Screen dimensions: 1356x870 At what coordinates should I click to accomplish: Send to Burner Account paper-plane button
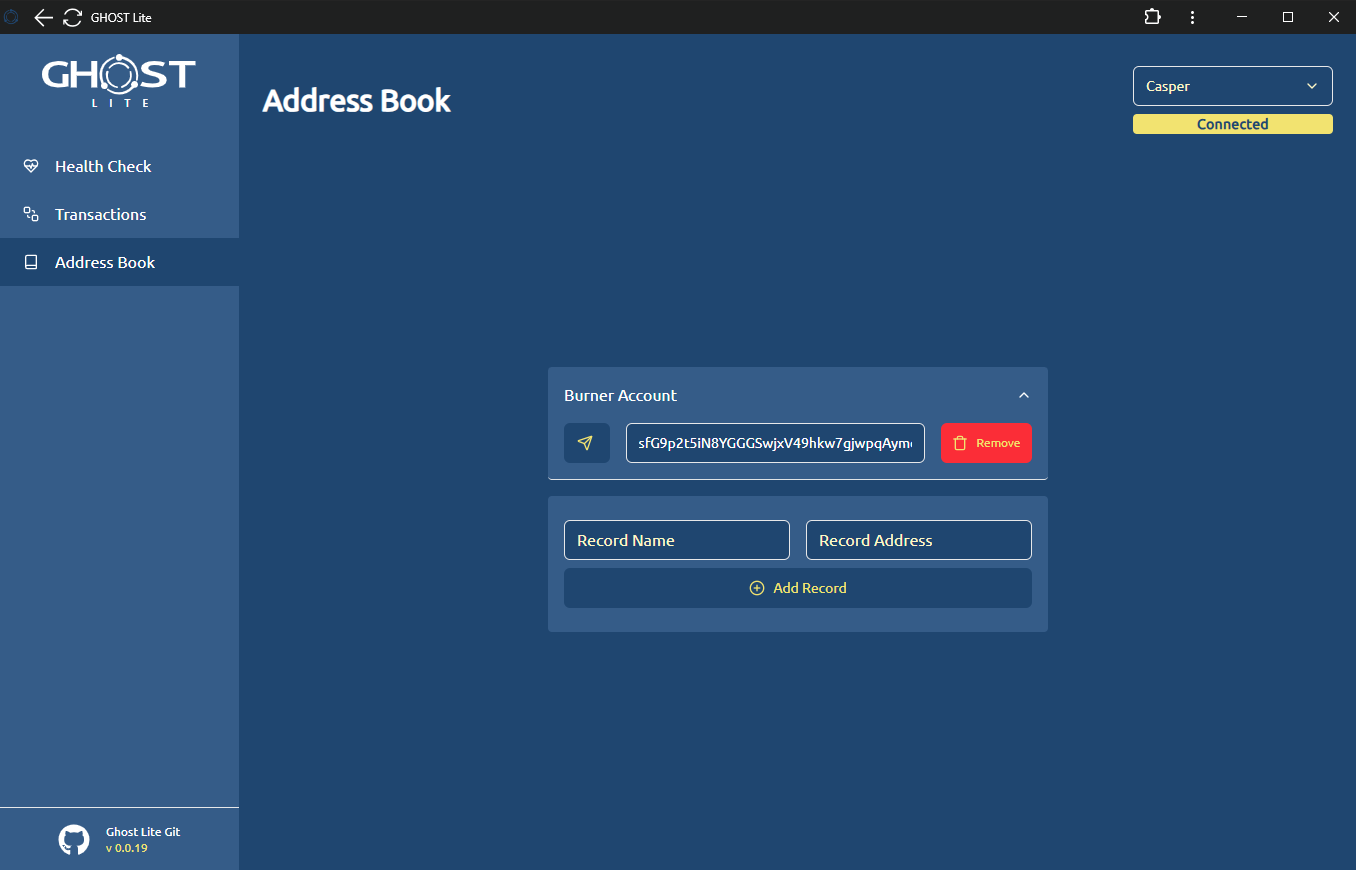tap(587, 443)
